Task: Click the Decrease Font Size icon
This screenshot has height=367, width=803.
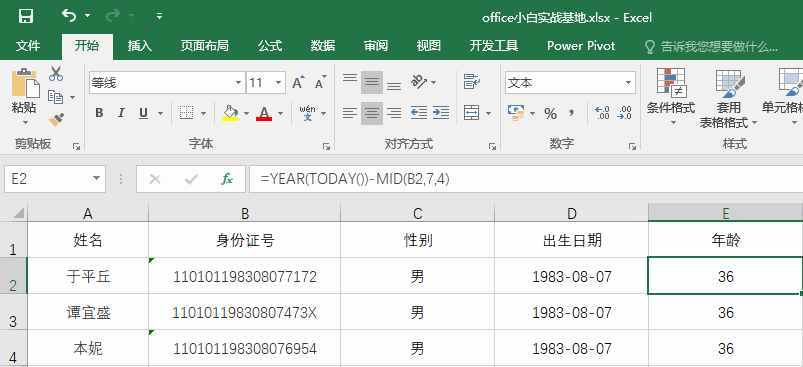Action: [321, 82]
